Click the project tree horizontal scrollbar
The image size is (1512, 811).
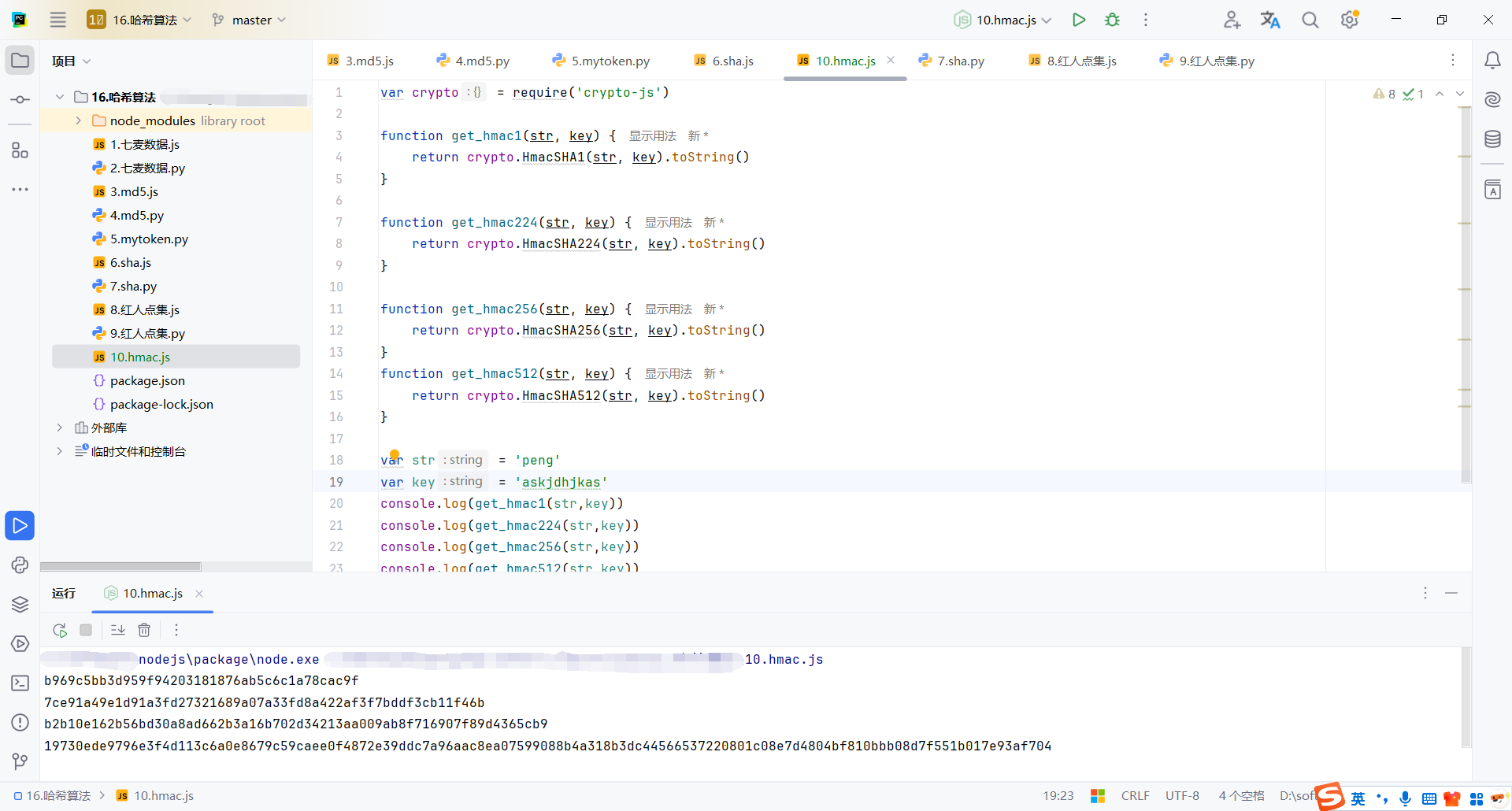[x=120, y=567]
